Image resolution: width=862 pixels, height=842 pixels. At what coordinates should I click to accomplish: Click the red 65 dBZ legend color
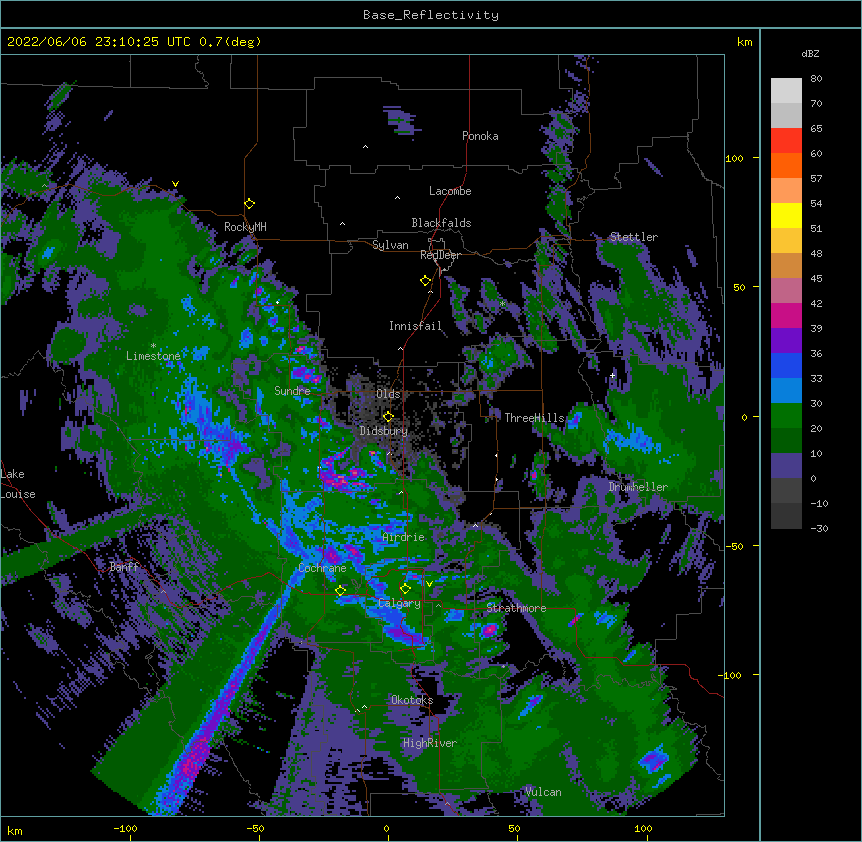(x=786, y=141)
